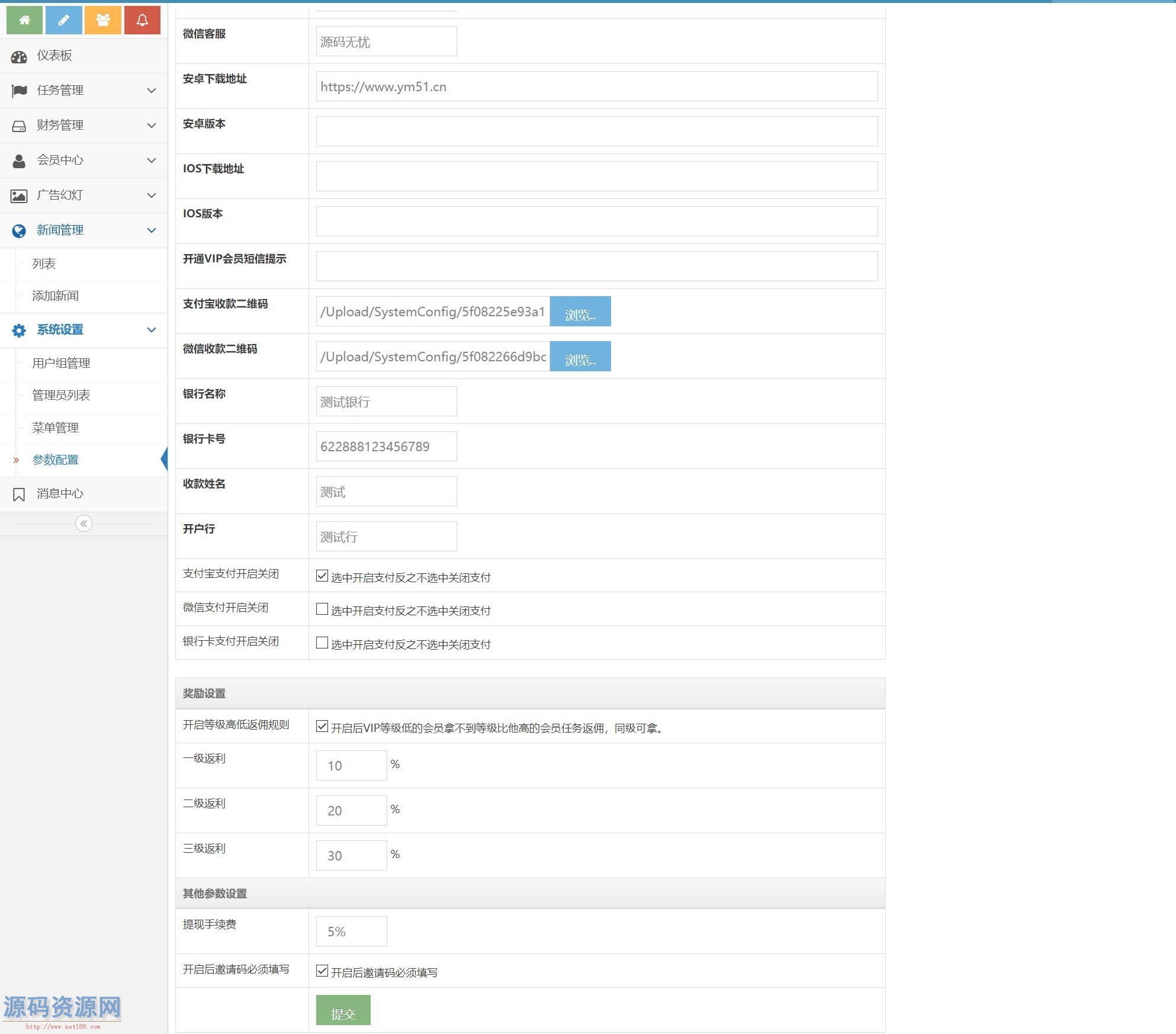This screenshot has height=1034, width=1176.
Task: Click the 银行卡号 input field
Action: (x=386, y=447)
